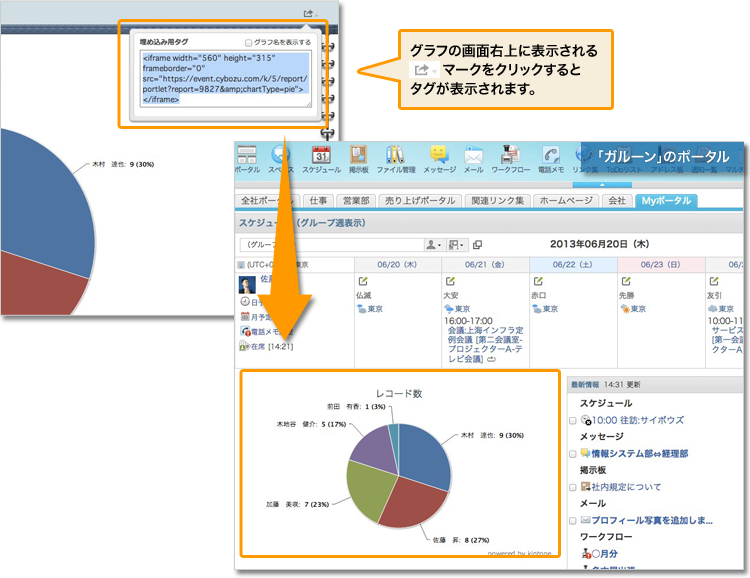Click the add-appointment icon under 06/21 (金)

[x=451, y=280]
